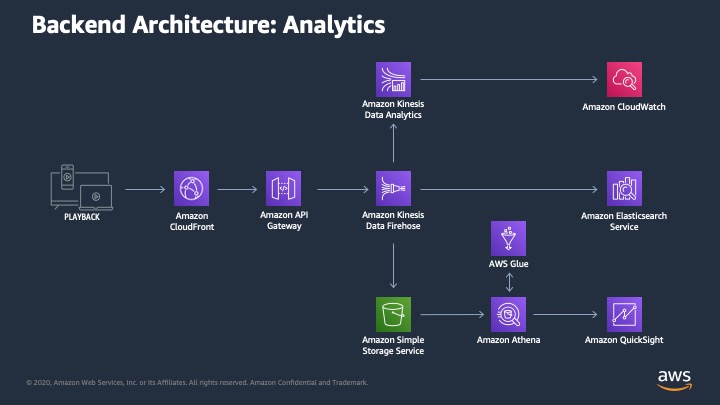Image resolution: width=720 pixels, height=405 pixels.
Task: Select the Amazon Athena icon
Action: pos(508,315)
